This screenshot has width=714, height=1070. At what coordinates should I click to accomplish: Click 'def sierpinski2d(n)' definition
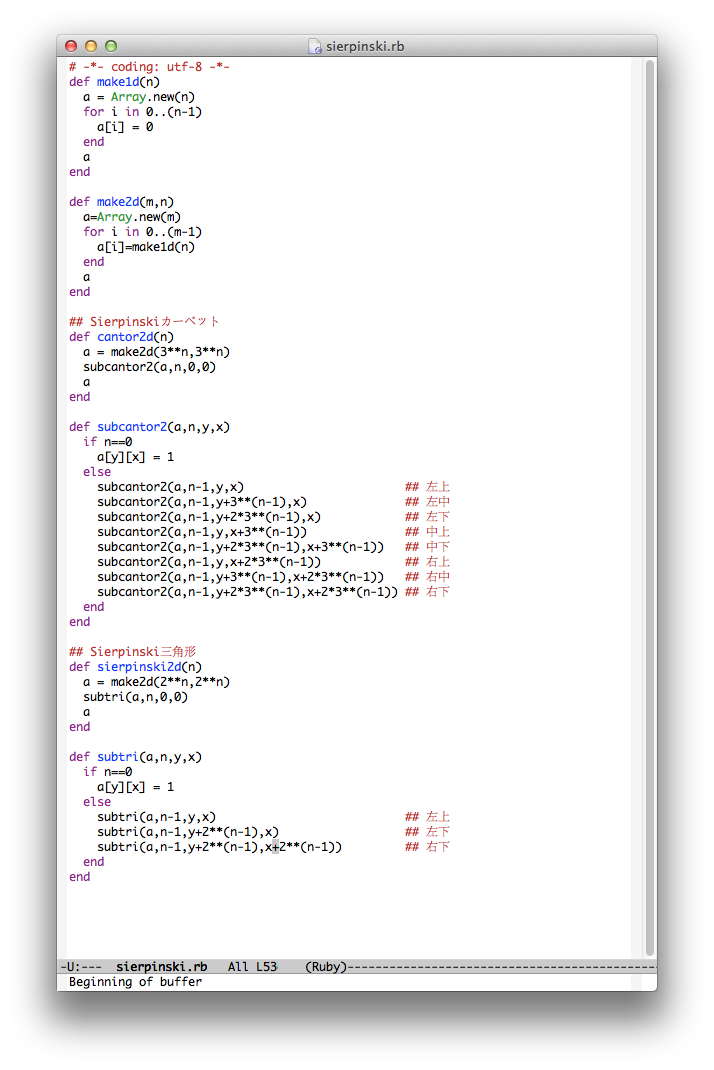tap(135, 667)
